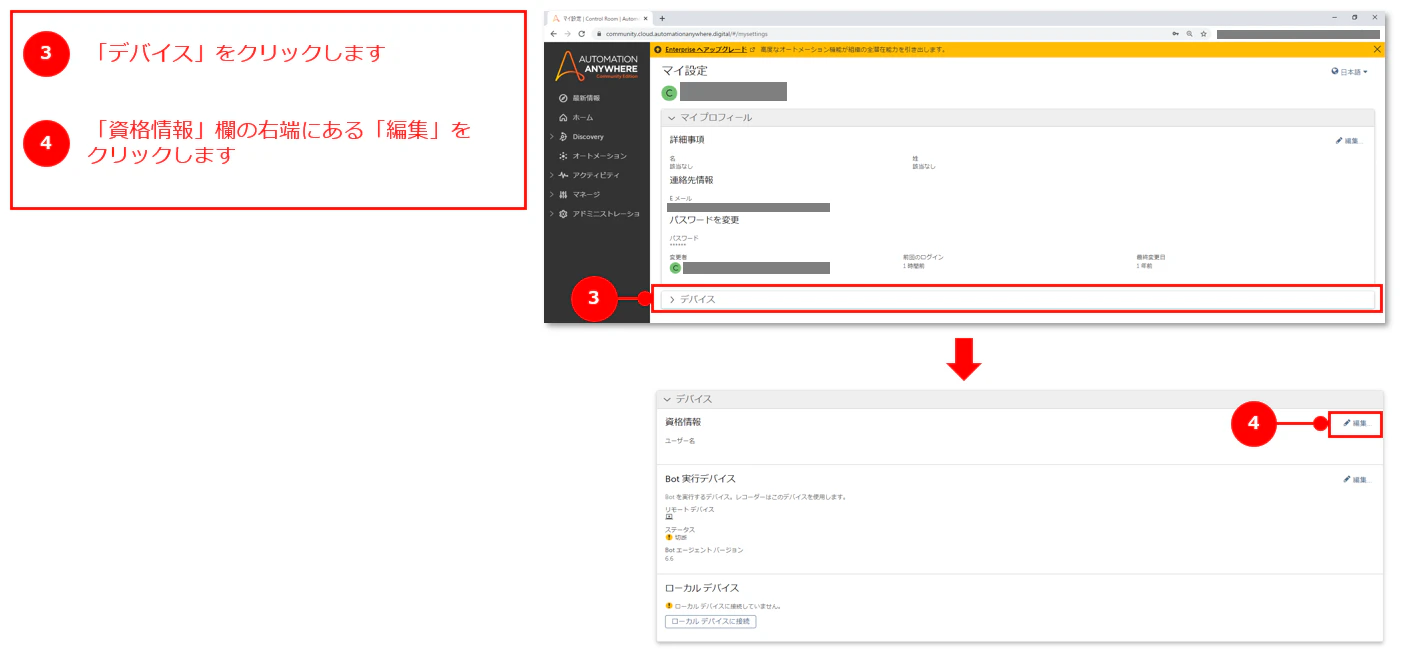Click the 資格情報 heading
Screen dimensions: 1404x660
click(683, 422)
